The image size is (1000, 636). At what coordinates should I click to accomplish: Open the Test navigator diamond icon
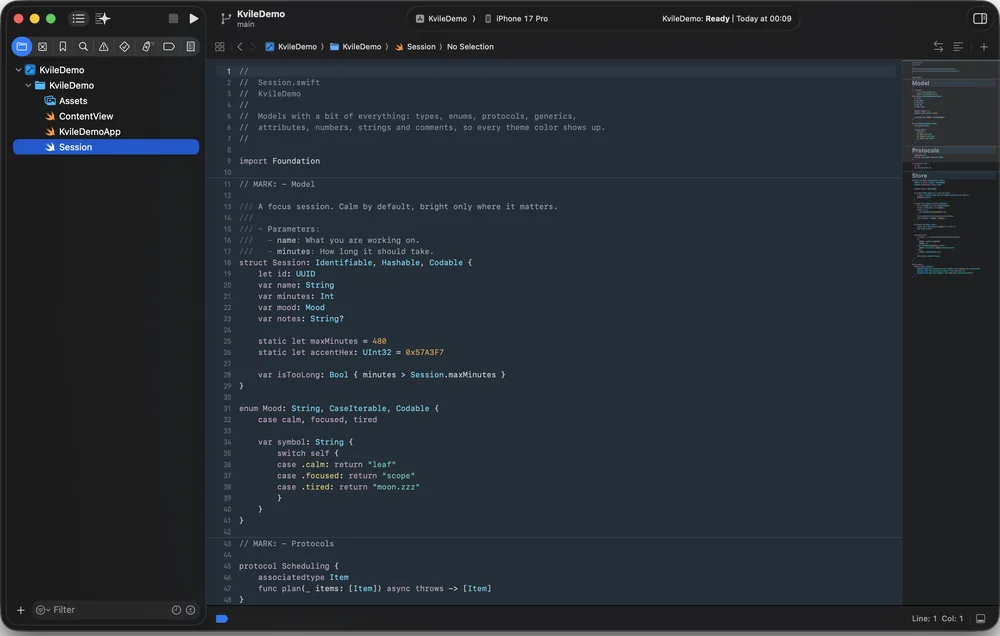pos(124,47)
